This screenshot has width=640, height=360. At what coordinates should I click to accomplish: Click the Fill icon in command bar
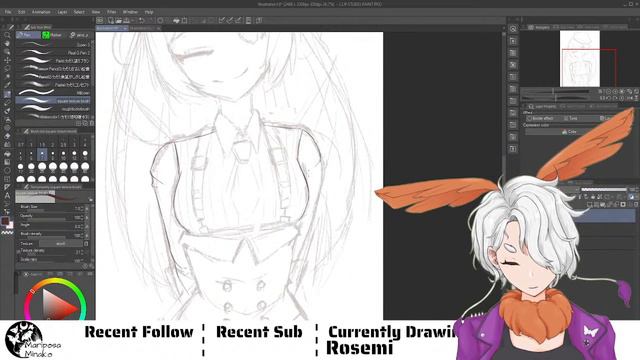(x=176, y=20)
